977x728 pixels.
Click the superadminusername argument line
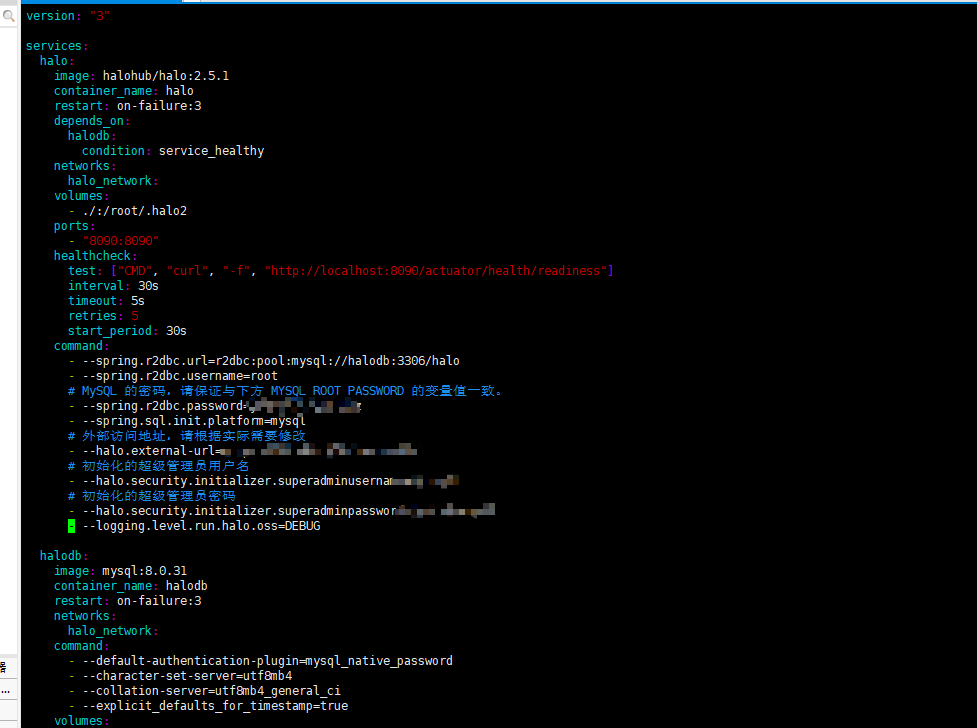coord(264,481)
